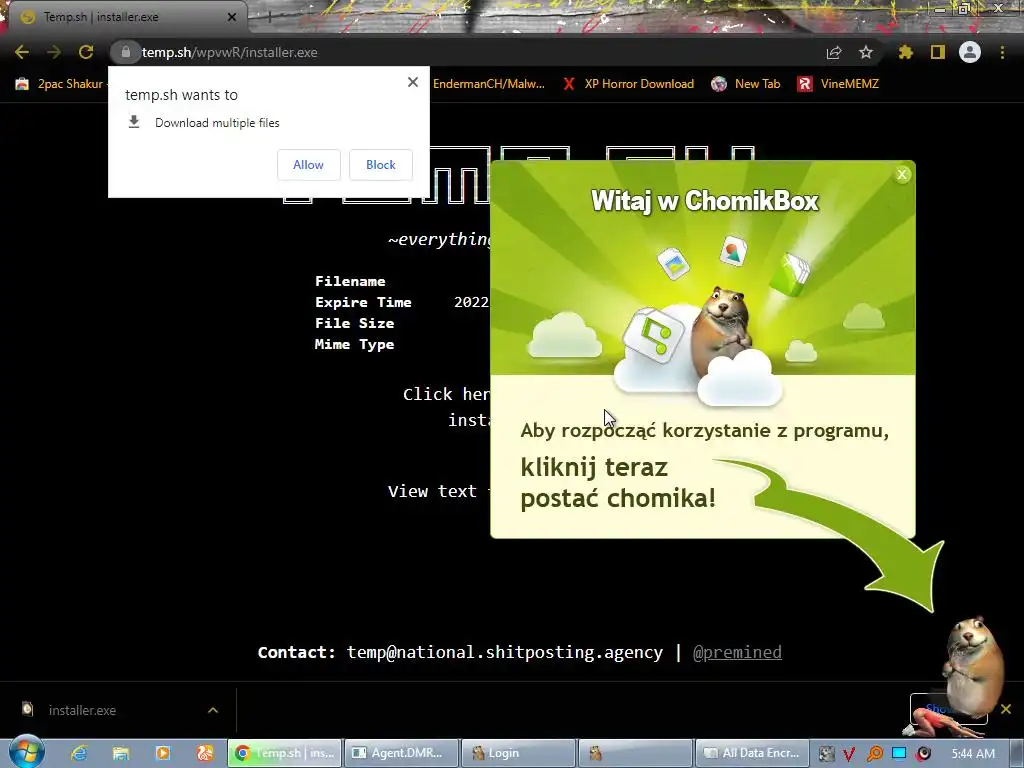This screenshot has height=768, width=1024.
Task: Close the Temp.sh | installer.exe tab
Action: click(x=232, y=17)
